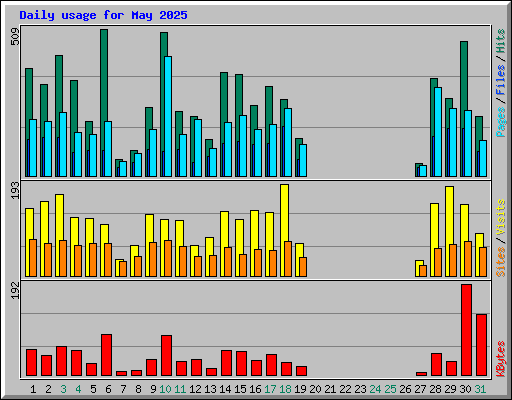Click the Pages legend label
This screenshot has height=400, width=512.
pyautogui.click(x=501, y=122)
